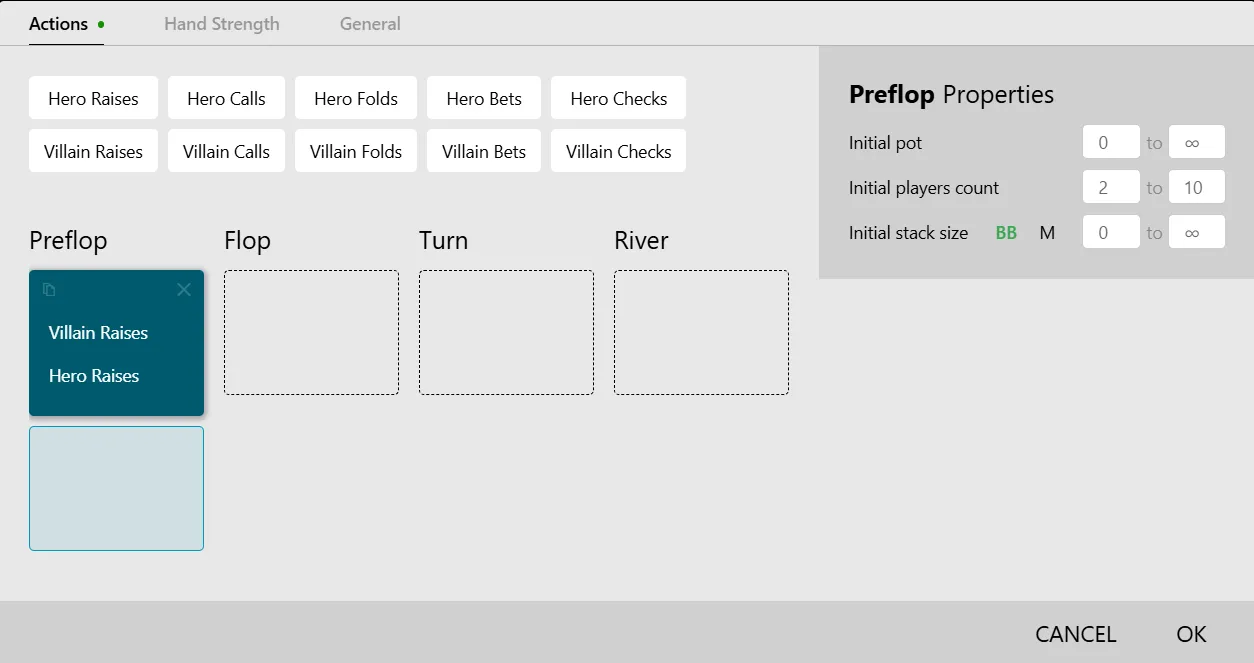The width and height of the screenshot is (1254, 663).
Task: Open the General tab
Action: point(370,24)
